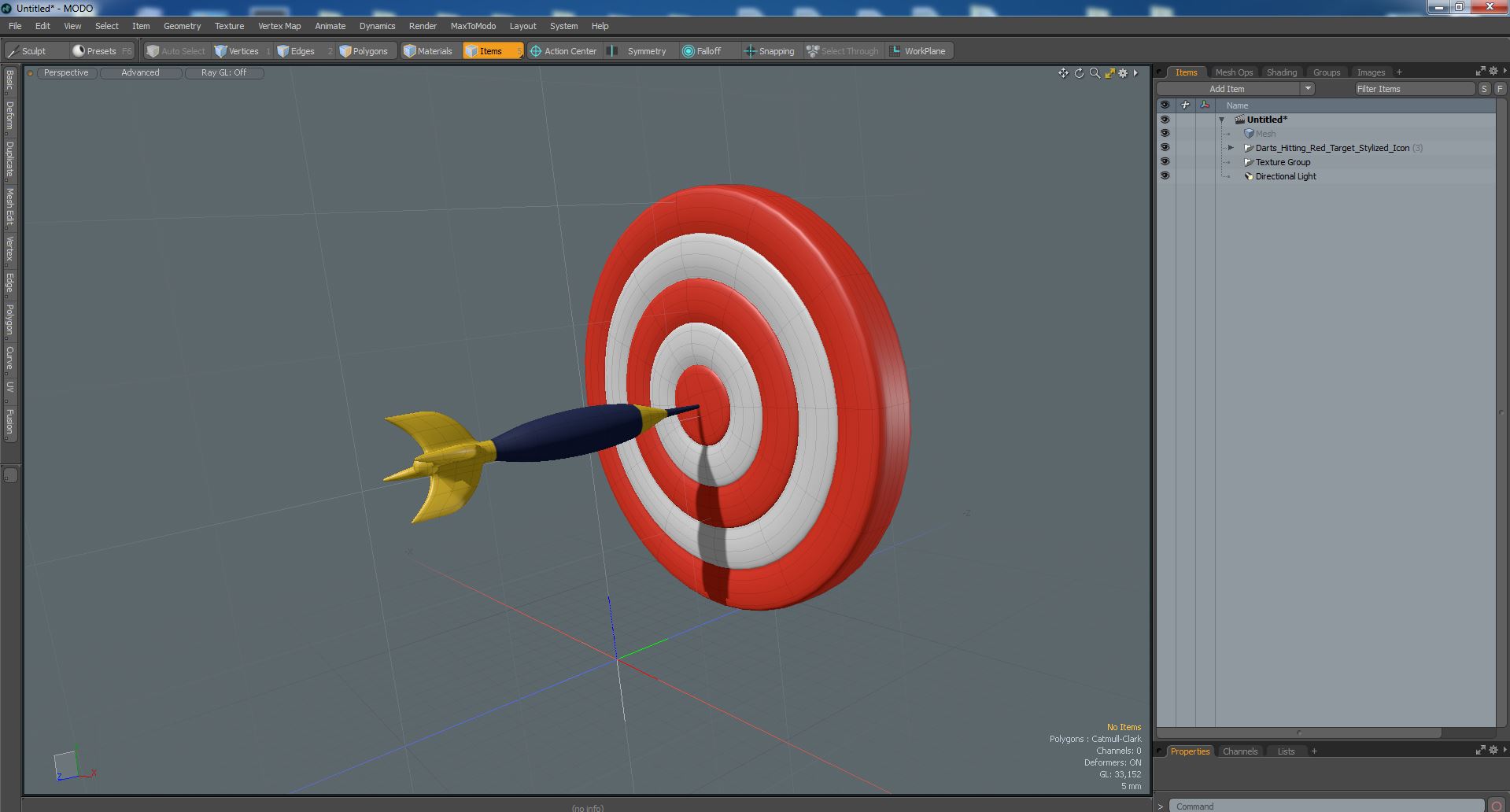Open the WorkPlane menu

pos(919,51)
